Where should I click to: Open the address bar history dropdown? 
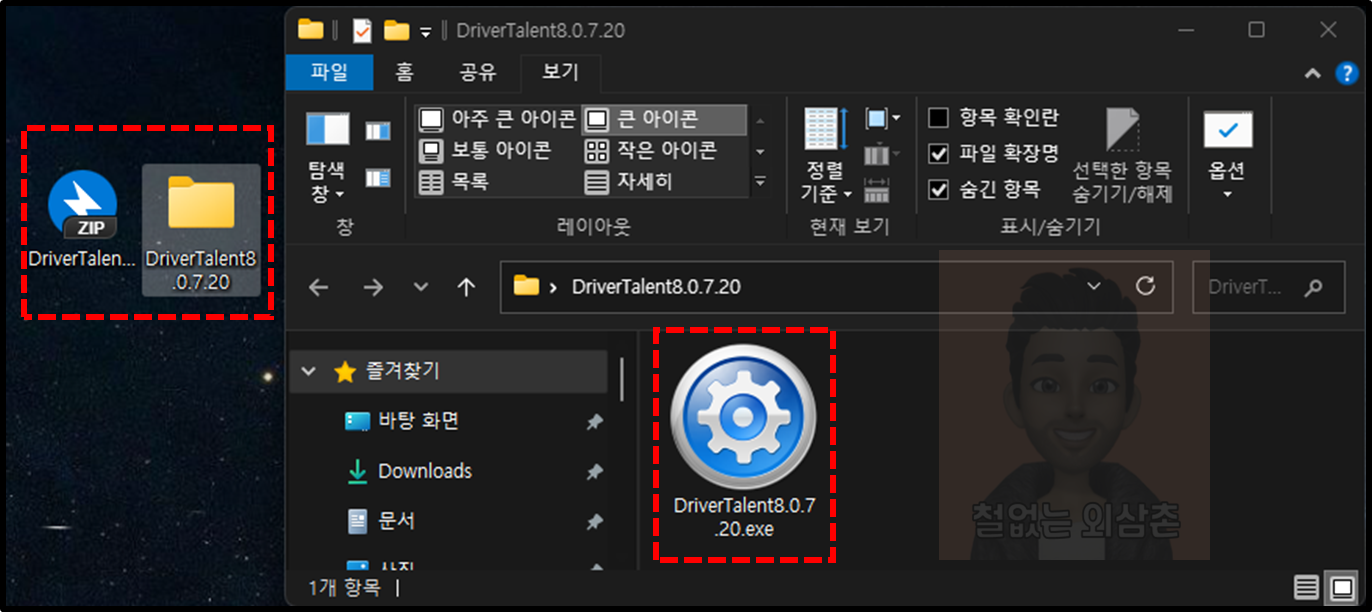pos(1094,287)
